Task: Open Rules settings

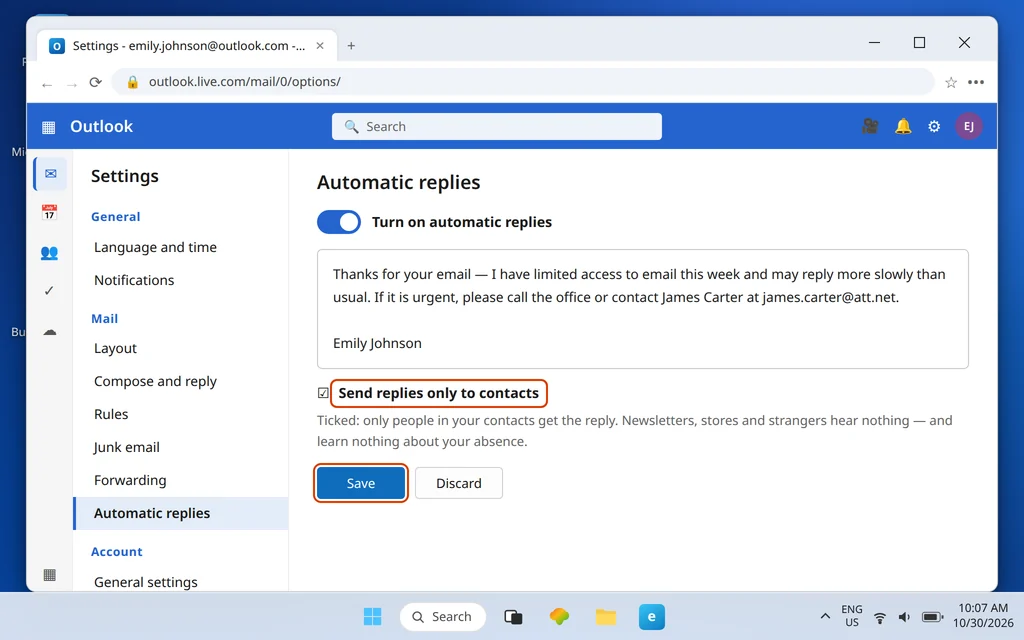Action: coord(111,414)
